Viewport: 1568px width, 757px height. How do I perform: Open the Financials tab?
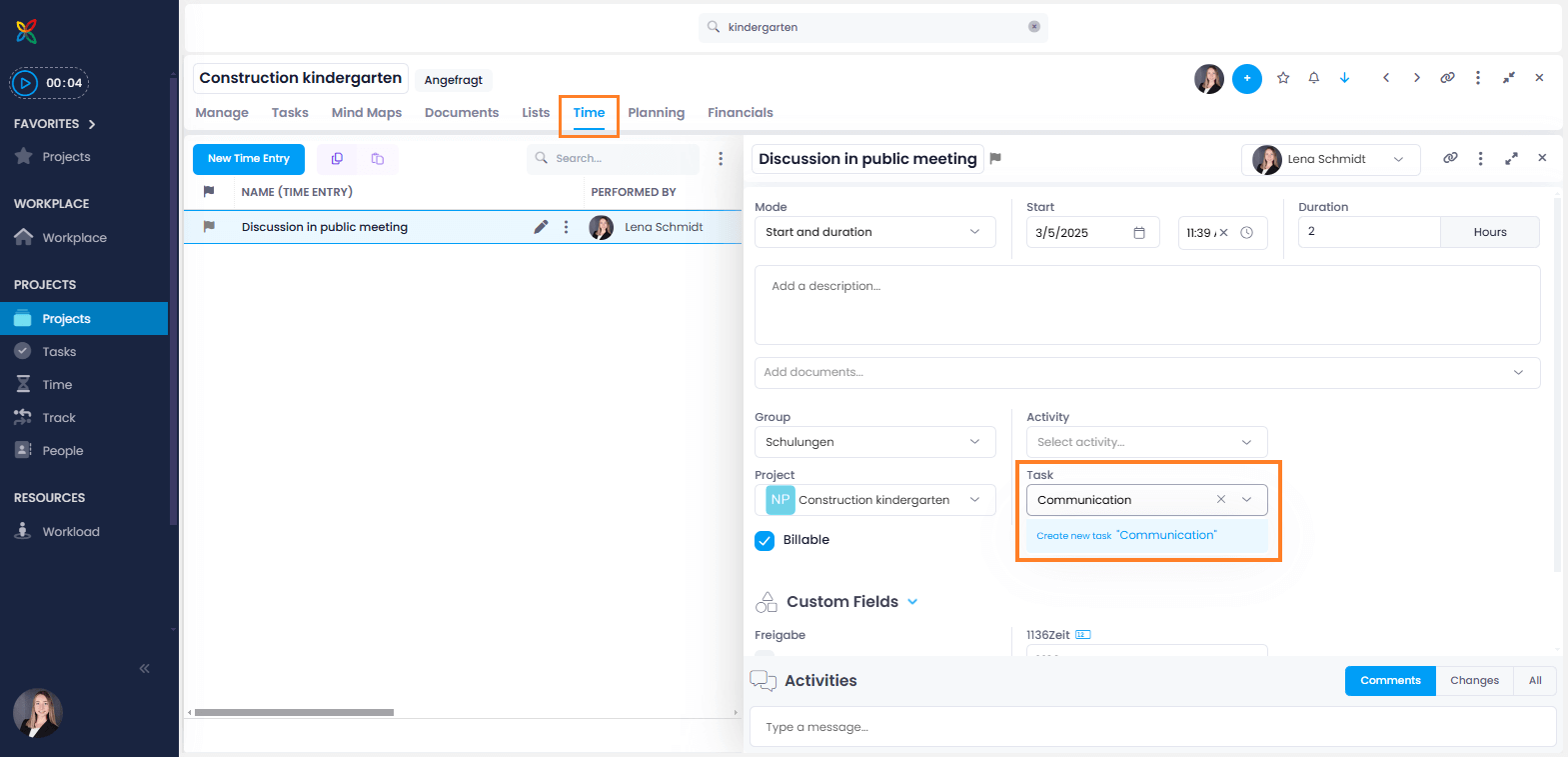tap(741, 113)
